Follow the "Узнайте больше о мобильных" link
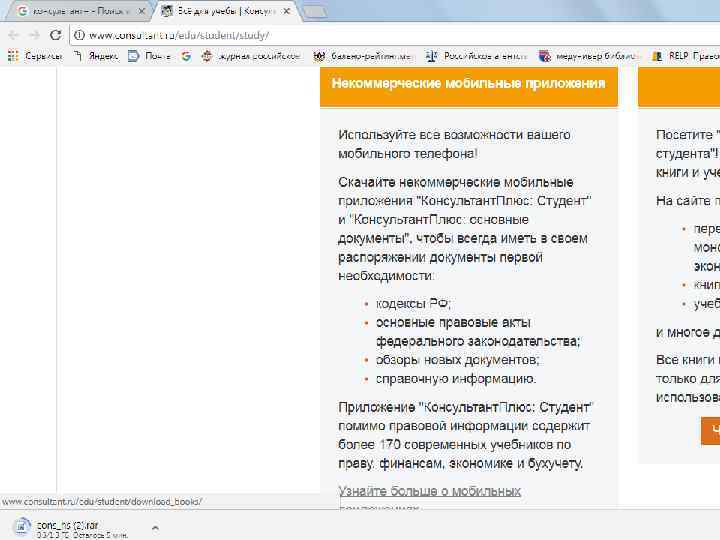Viewport: 720px width, 540px height. coord(429,491)
